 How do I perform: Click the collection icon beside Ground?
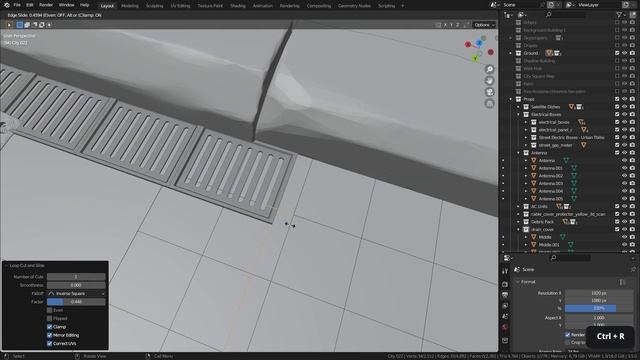[518, 53]
